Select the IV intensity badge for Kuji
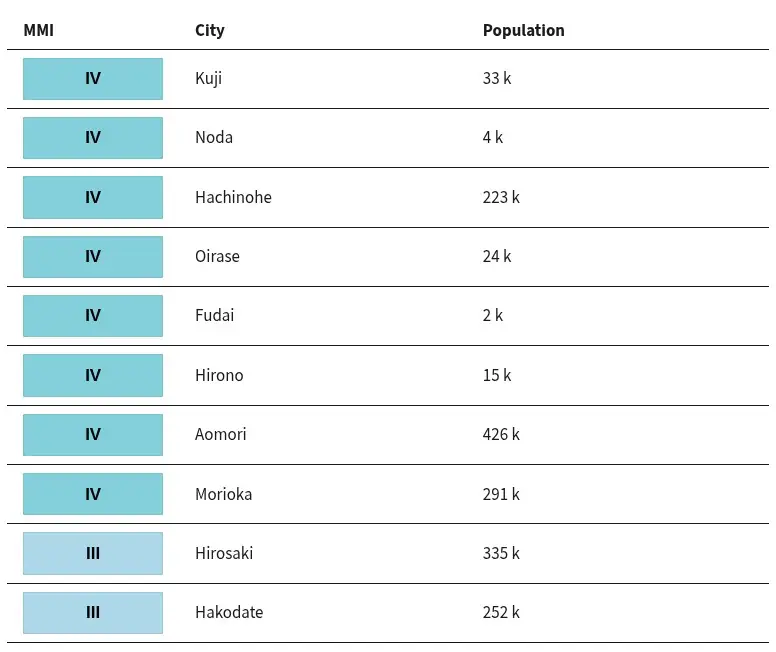This screenshot has height=652, width=776. click(x=93, y=79)
